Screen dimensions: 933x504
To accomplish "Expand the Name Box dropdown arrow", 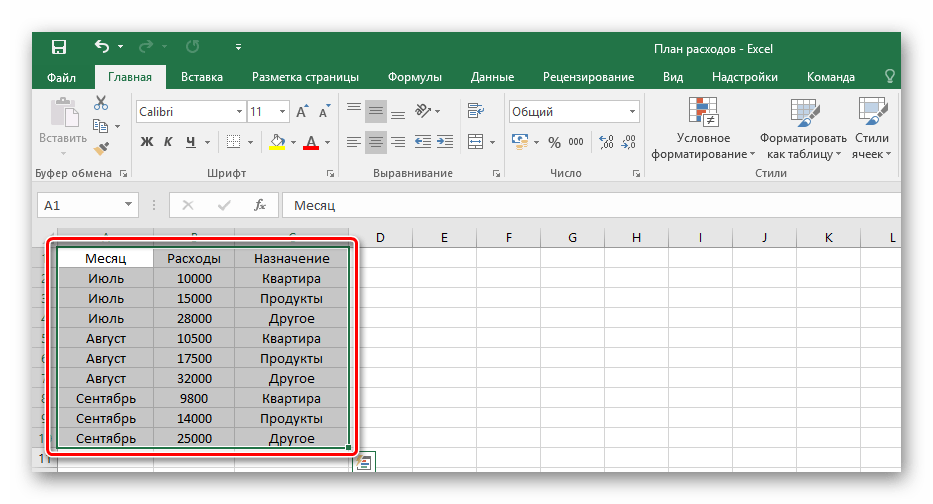I will point(128,205).
